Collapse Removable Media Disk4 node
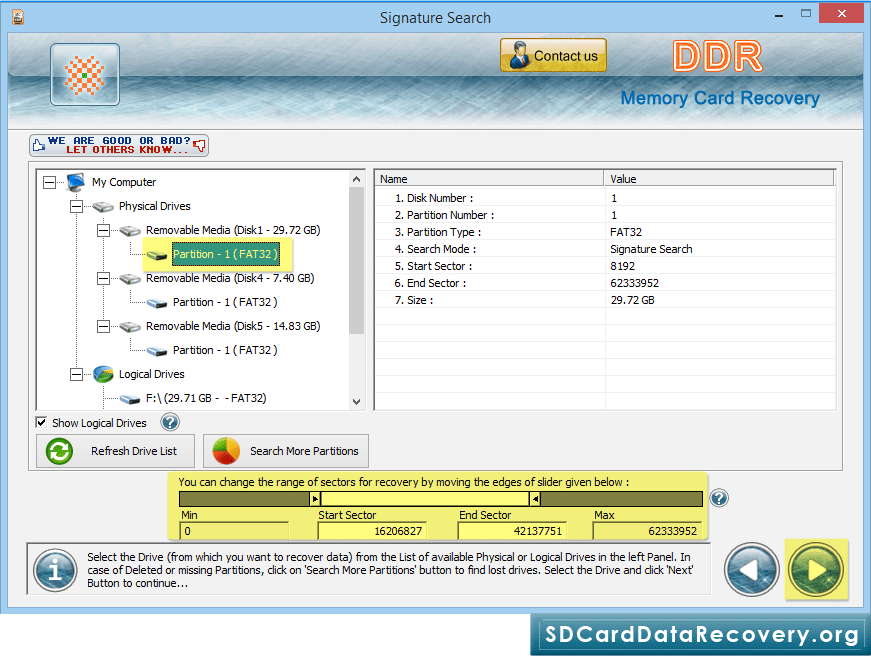This screenshot has height=656, width=871. (103, 278)
